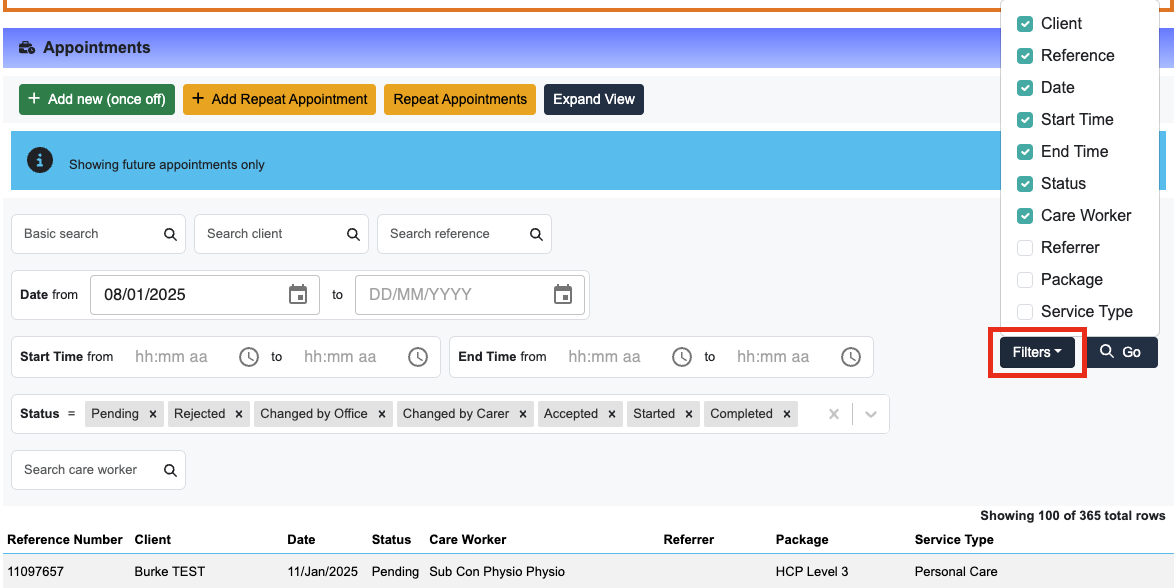The width and height of the screenshot is (1176, 588).
Task: Enable the Referrer column checkbox
Action: pos(1025,248)
